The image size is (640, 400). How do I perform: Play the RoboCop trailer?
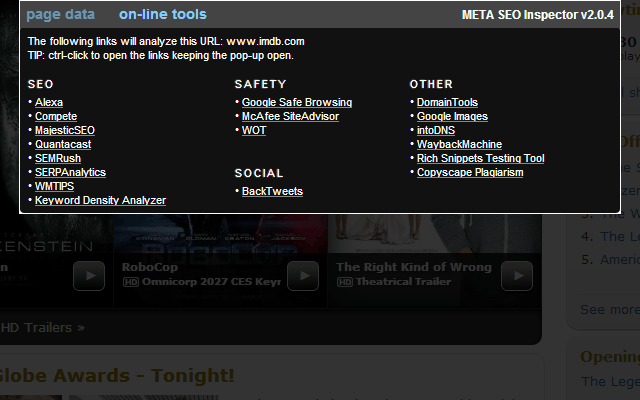point(303,276)
